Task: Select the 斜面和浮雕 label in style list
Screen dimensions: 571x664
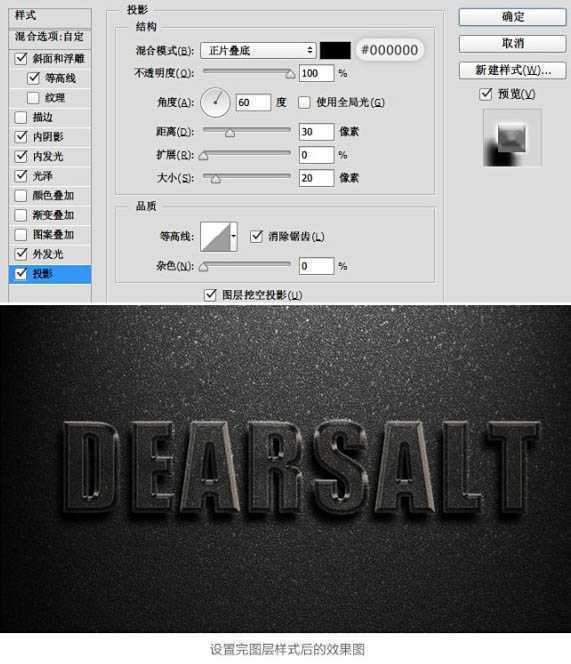Action: 59,58
